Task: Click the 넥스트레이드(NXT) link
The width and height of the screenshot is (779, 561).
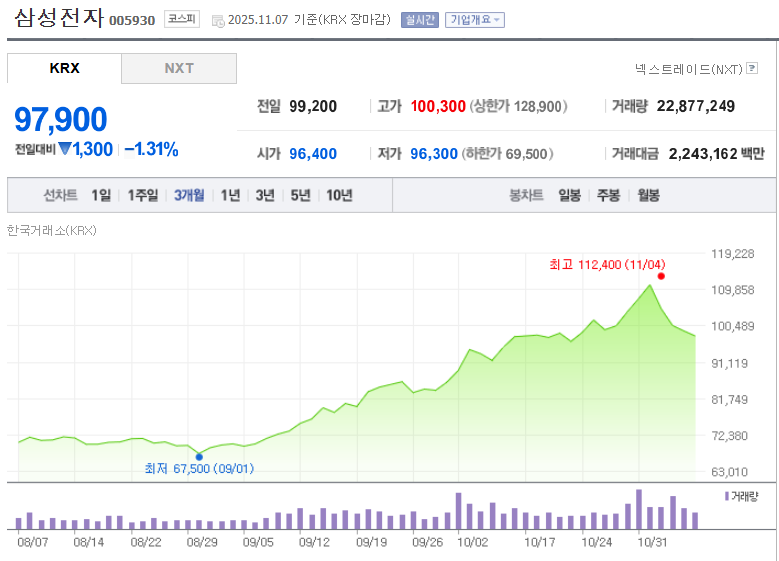Action: pyautogui.click(x=688, y=69)
